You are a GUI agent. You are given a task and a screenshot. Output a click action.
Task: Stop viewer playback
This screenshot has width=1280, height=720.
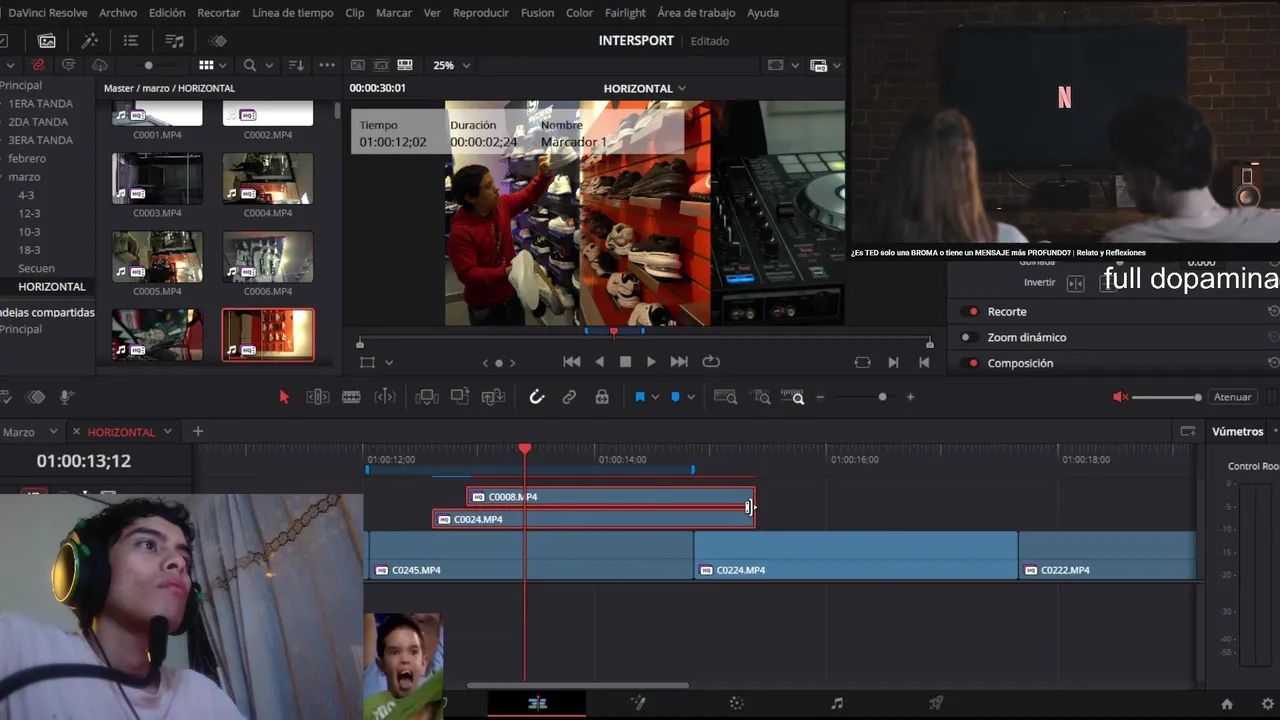[626, 362]
